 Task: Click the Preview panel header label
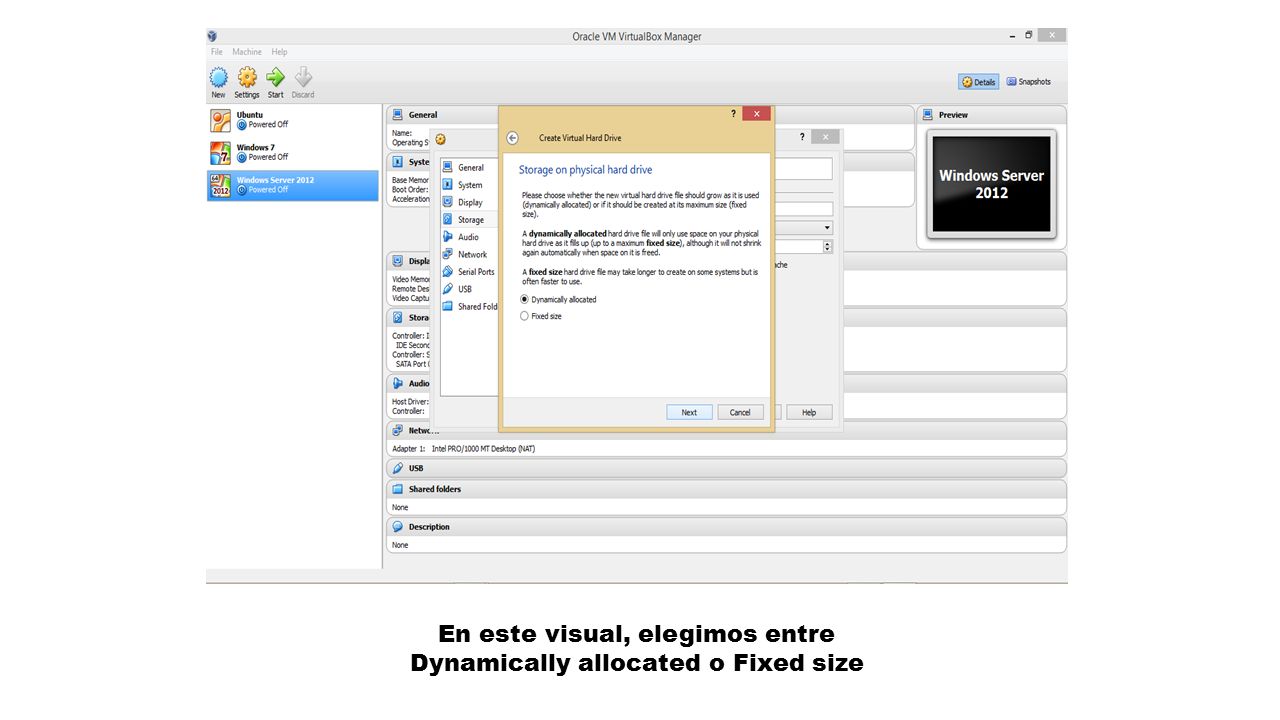[953, 115]
